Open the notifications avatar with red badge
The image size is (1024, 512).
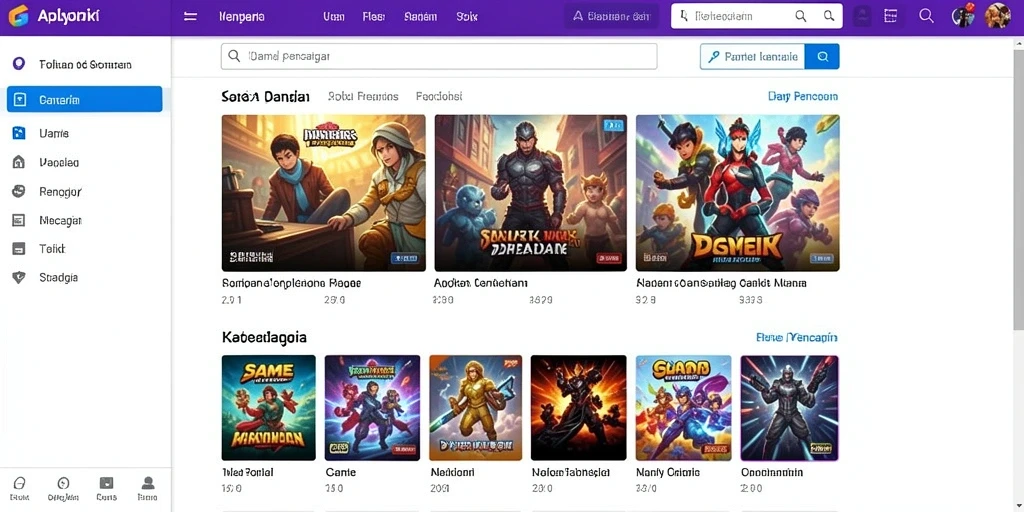tap(963, 16)
